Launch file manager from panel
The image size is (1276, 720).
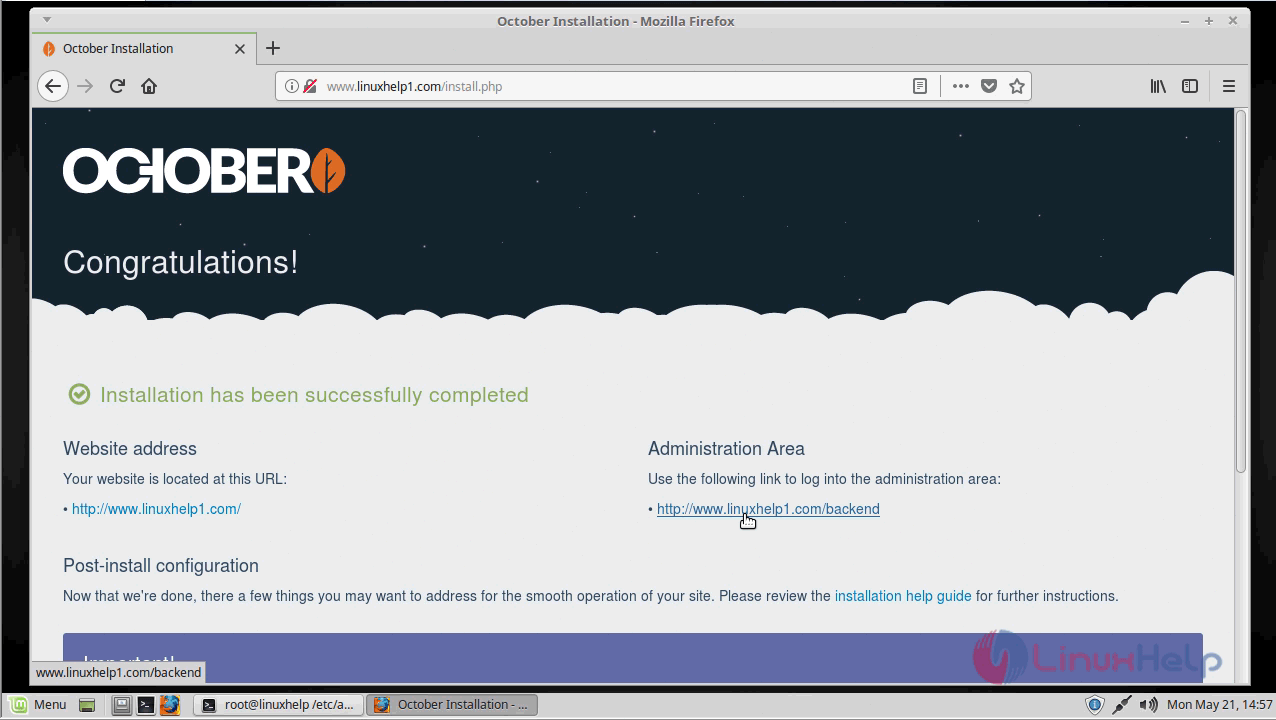(x=122, y=705)
